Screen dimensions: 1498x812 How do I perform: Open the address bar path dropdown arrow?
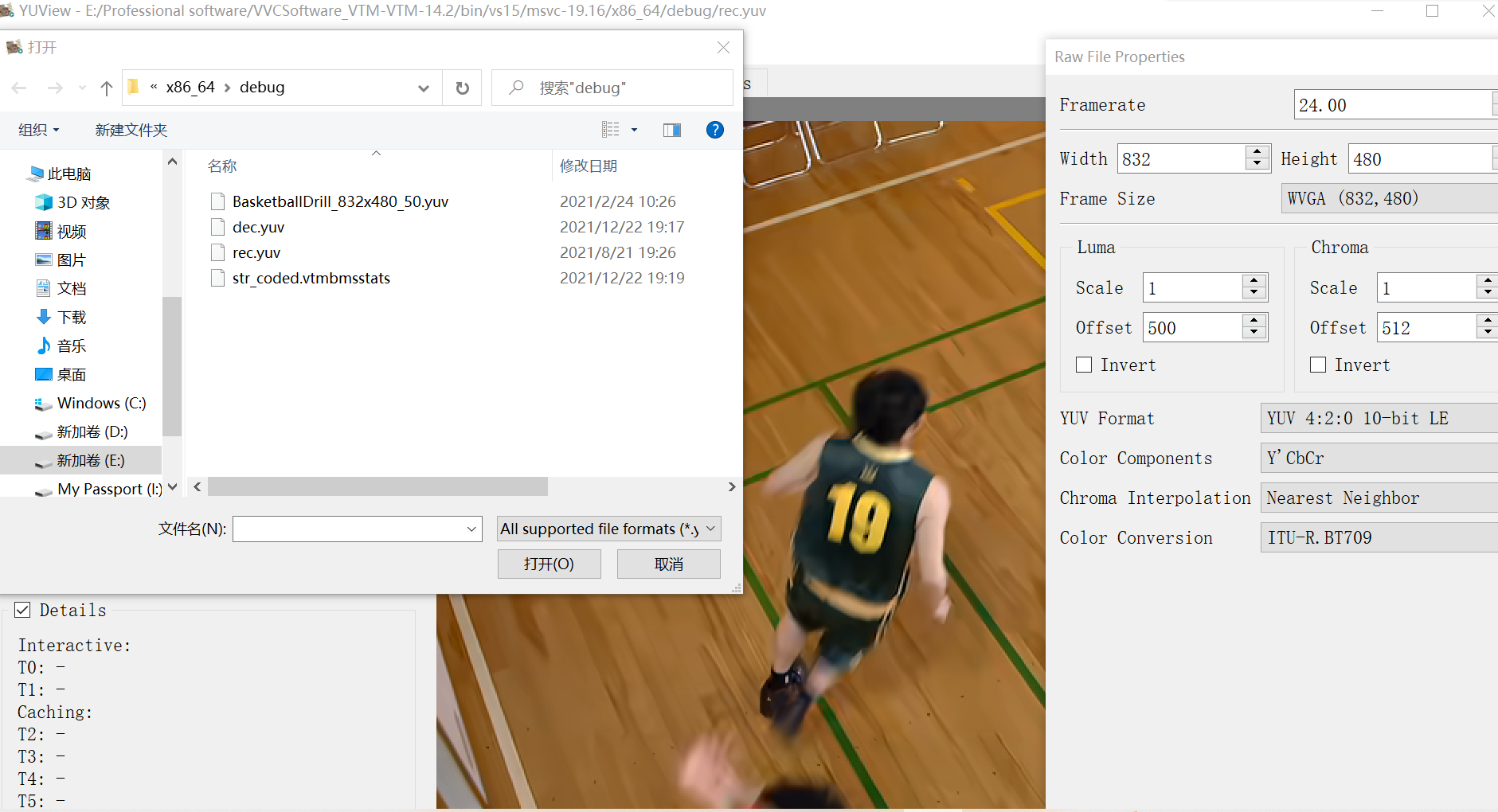[424, 88]
